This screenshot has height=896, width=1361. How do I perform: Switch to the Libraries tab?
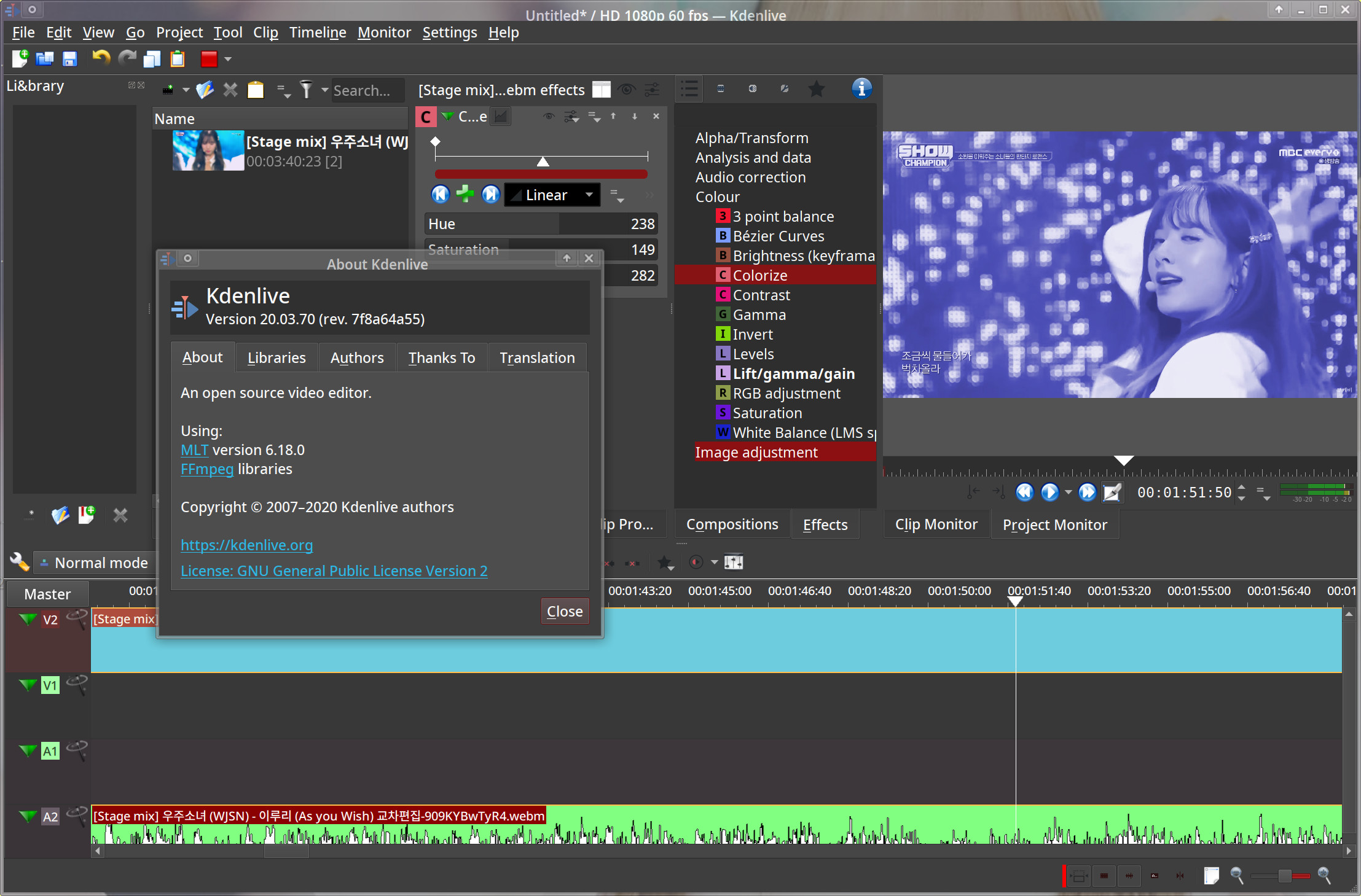tap(277, 357)
